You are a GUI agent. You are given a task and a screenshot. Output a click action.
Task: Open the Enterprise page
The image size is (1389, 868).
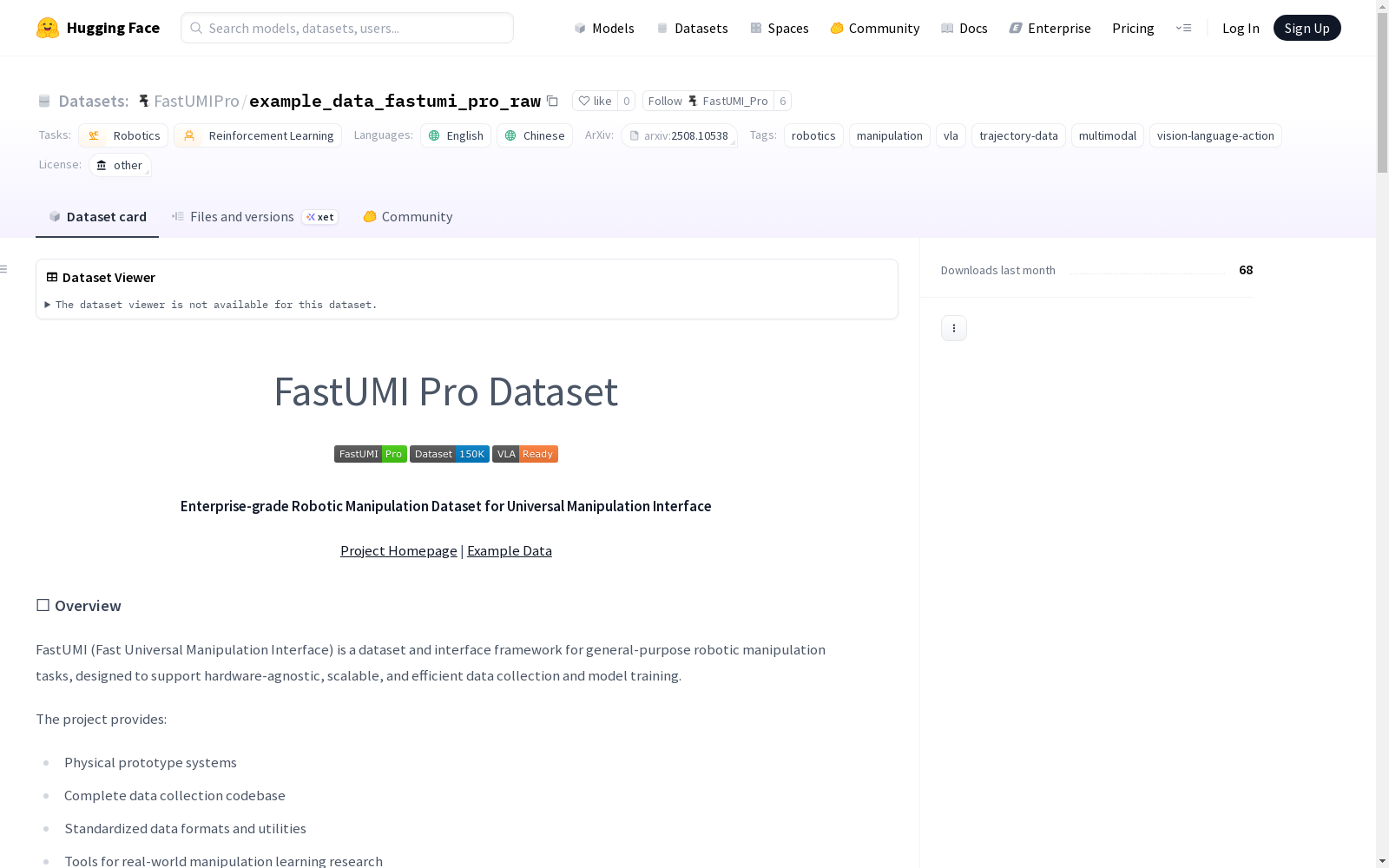click(1050, 28)
